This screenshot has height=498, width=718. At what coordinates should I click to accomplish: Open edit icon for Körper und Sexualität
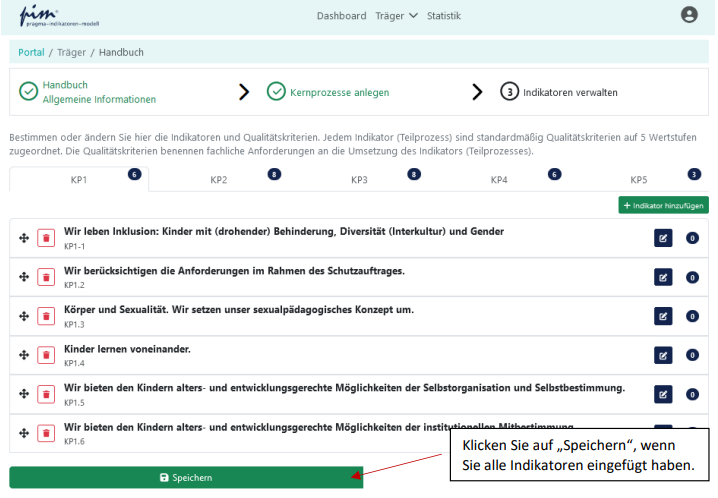(662, 316)
